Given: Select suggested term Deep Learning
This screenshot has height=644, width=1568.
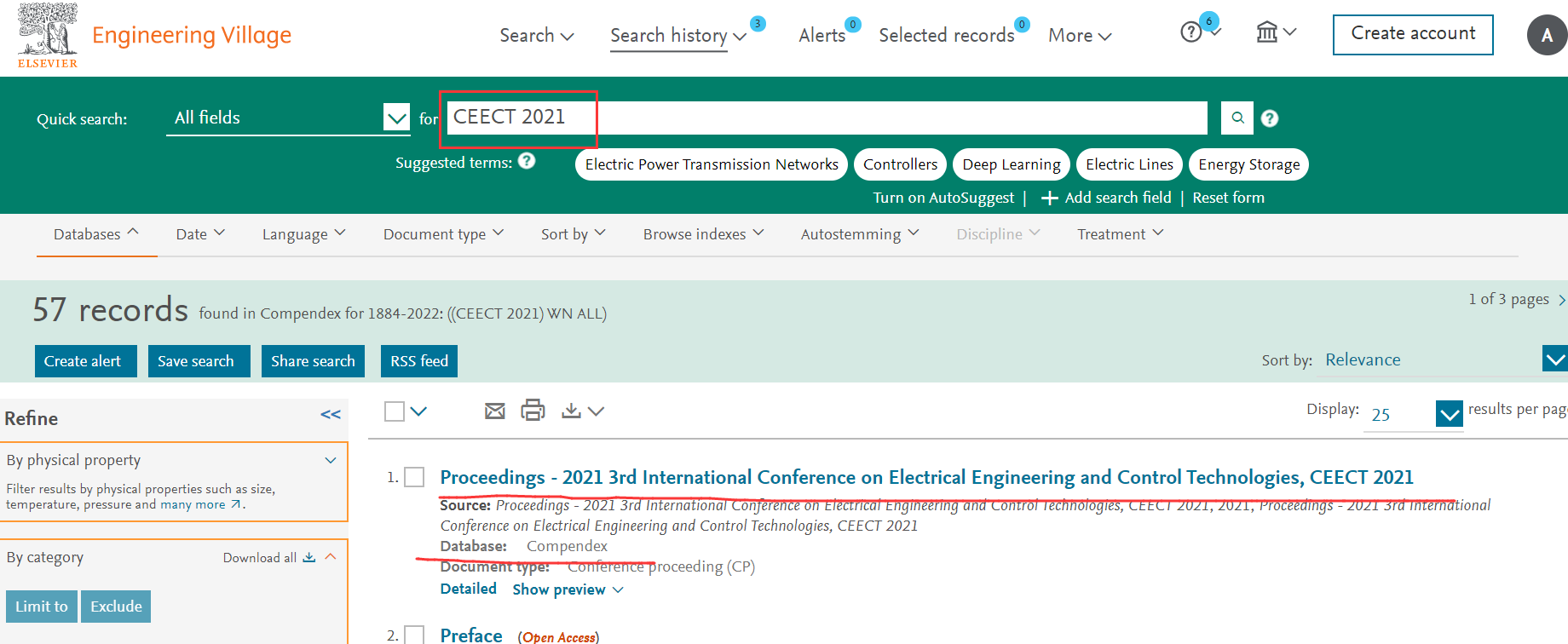Looking at the screenshot, I should coord(1012,164).
